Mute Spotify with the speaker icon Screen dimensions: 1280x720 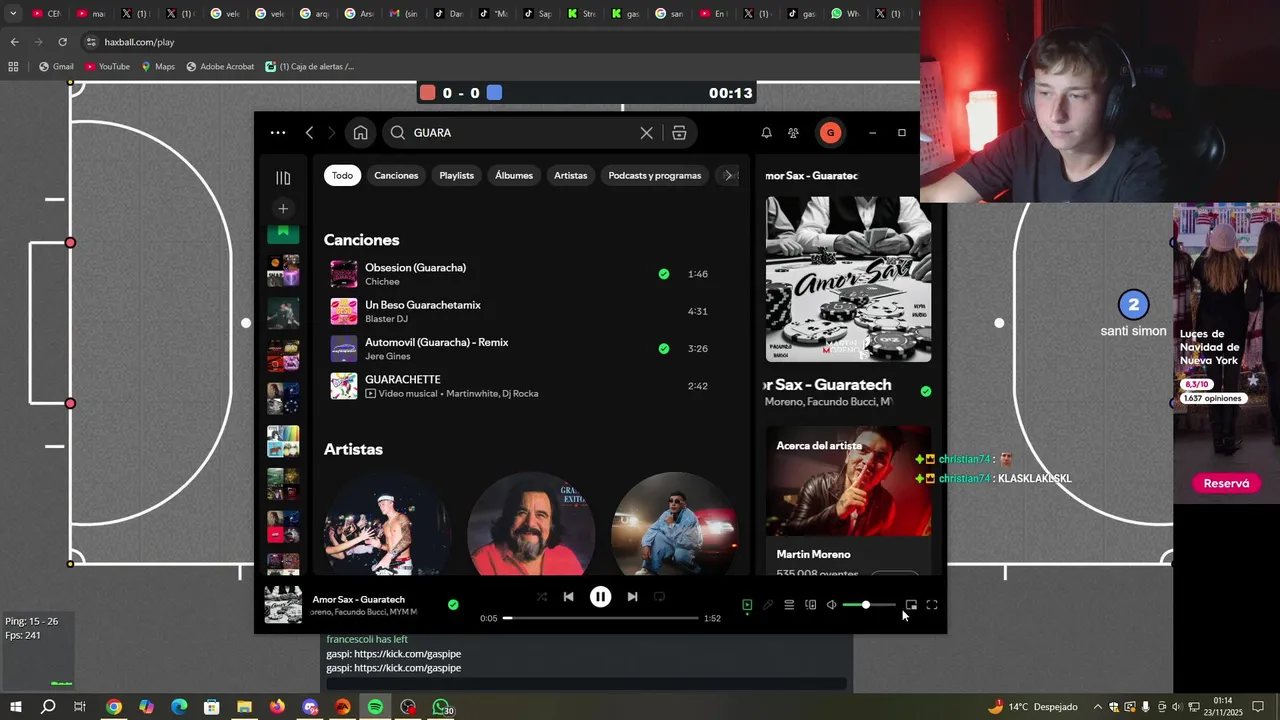point(831,605)
